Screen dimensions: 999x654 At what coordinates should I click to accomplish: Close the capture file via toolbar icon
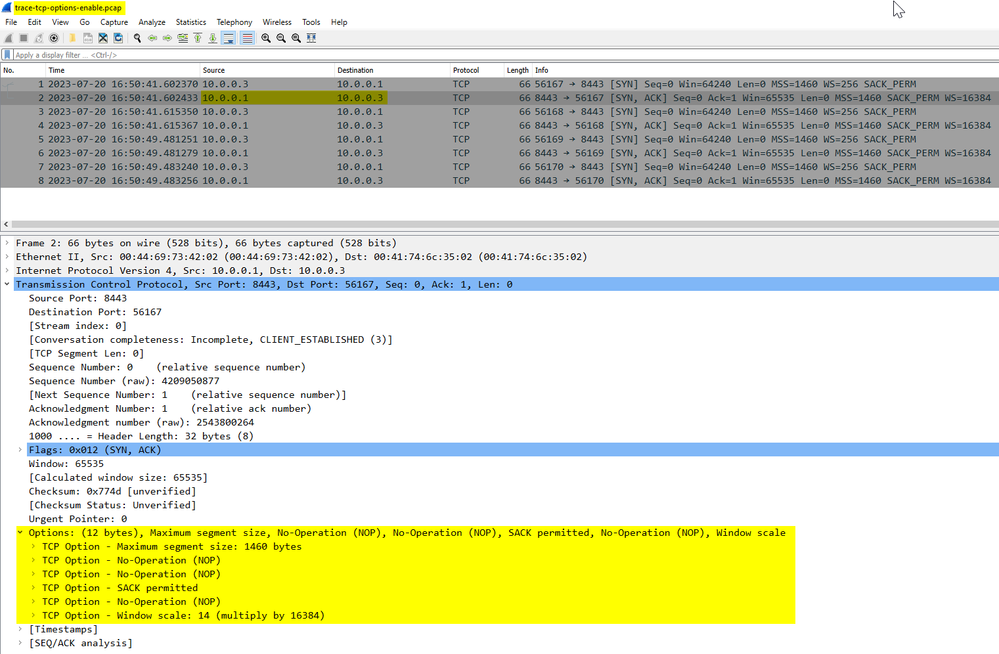point(103,38)
